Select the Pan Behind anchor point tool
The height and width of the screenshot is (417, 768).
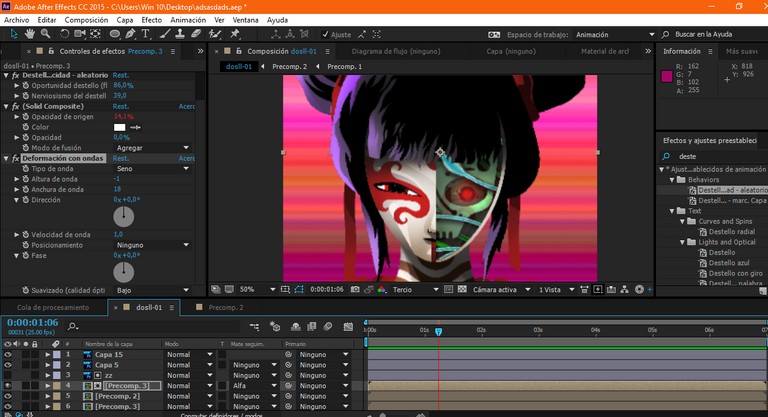coord(96,34)
